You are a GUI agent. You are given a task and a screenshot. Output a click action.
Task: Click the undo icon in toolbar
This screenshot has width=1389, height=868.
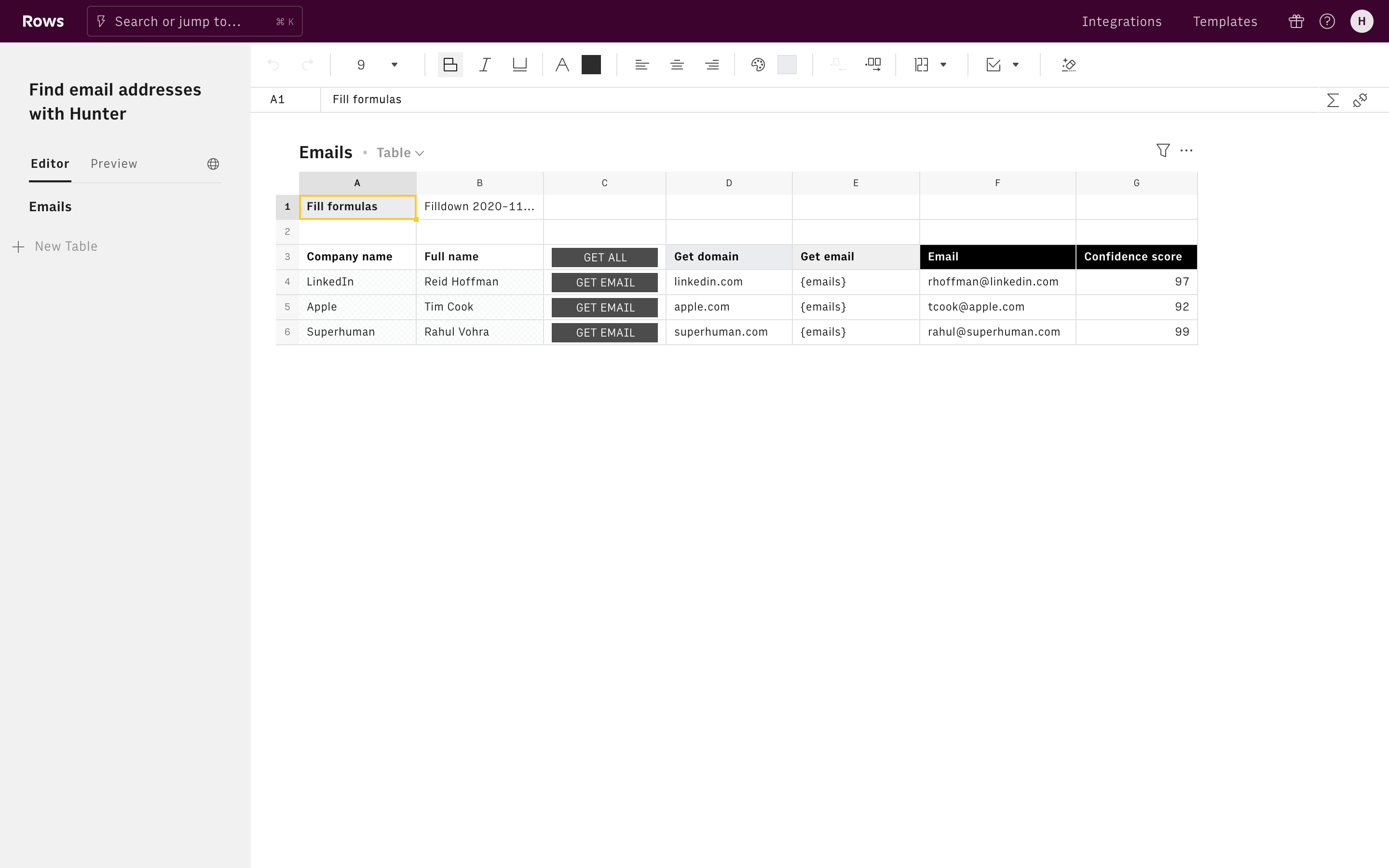click(x=275, y=64)
